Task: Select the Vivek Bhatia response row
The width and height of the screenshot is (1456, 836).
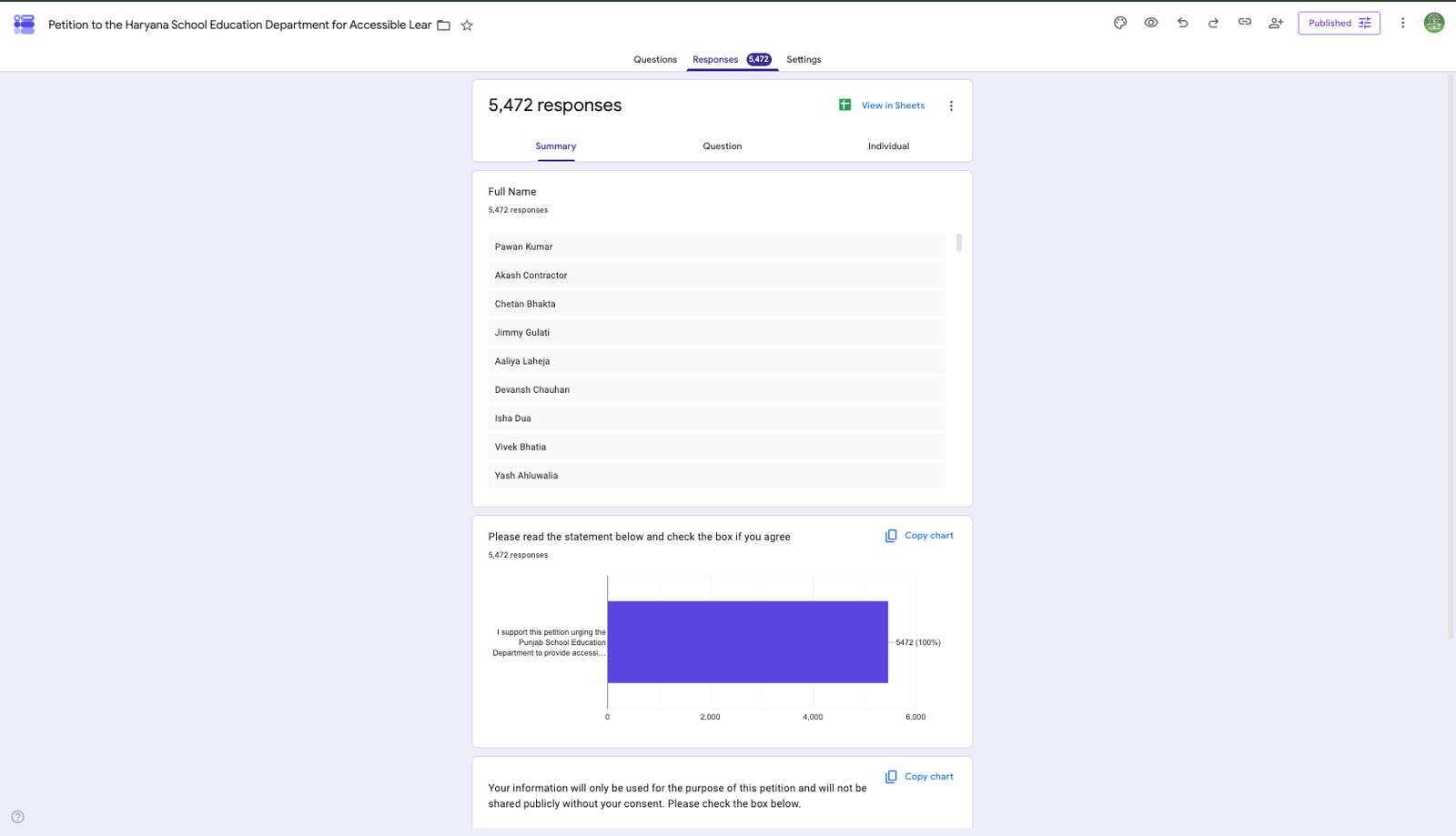Action: 717,448
